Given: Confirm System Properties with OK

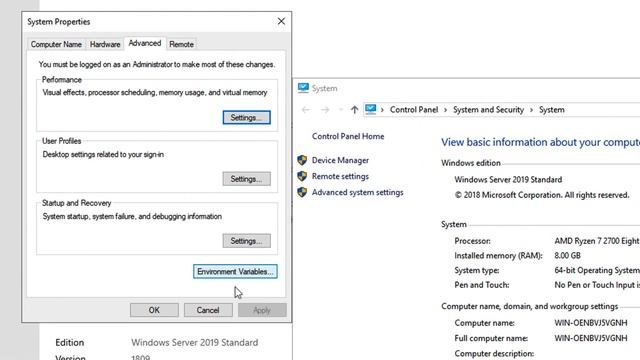Looking at the screenshot, I should tap(154, 310).
